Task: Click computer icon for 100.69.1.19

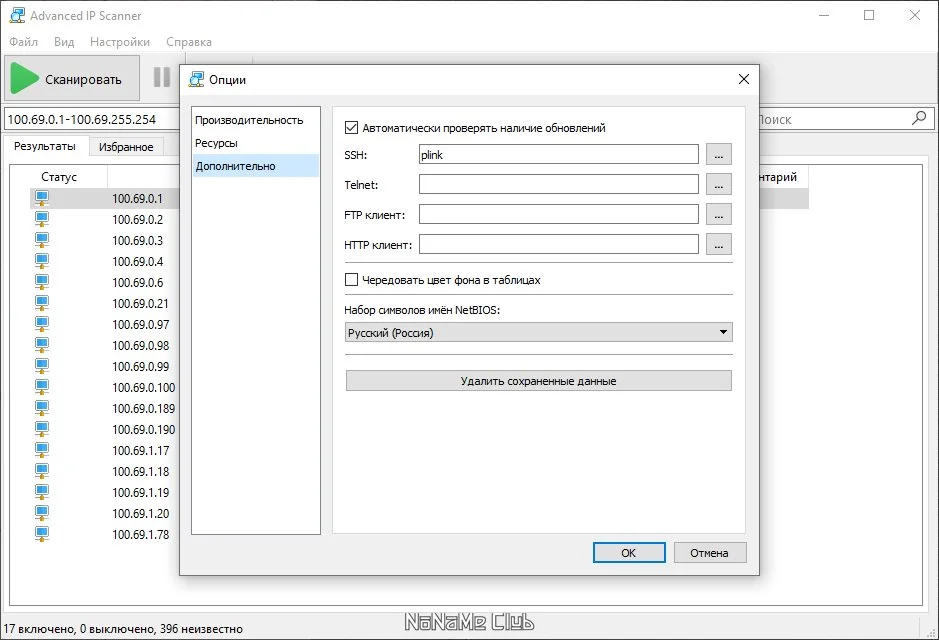Action: pyautogui.click(x=42, y=492)
